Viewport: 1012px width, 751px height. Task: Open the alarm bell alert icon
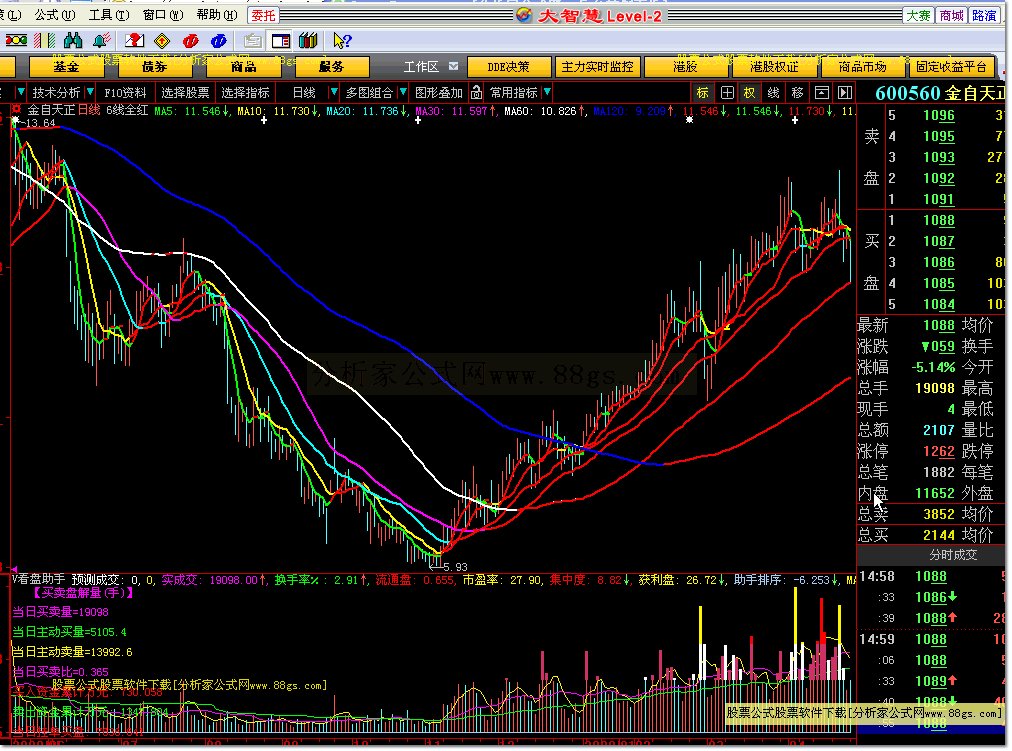tap(101, 41)
